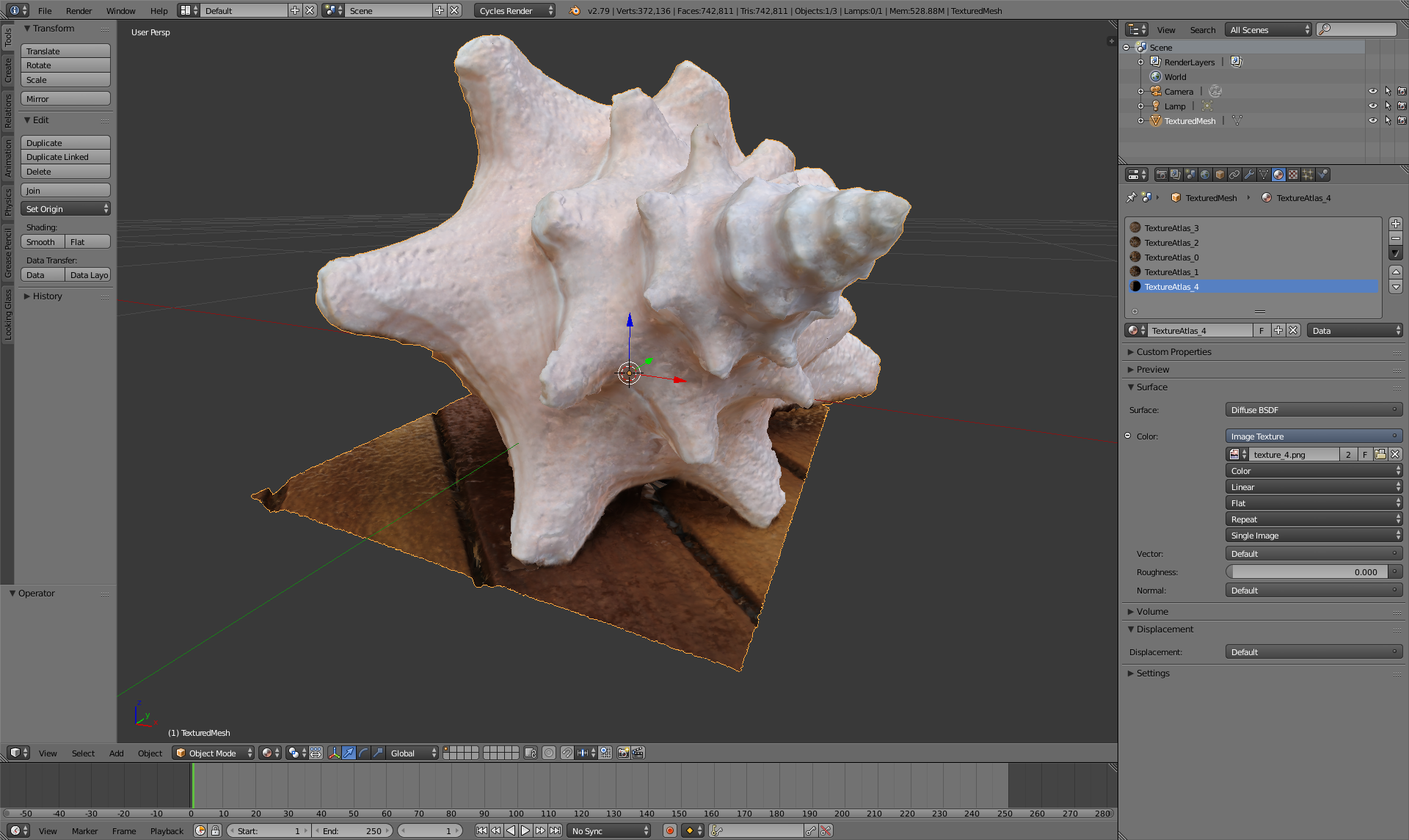This screenshot has width=1409, height=840.
Task: Open the Set Origin dropdown
Action: [65, 209]
